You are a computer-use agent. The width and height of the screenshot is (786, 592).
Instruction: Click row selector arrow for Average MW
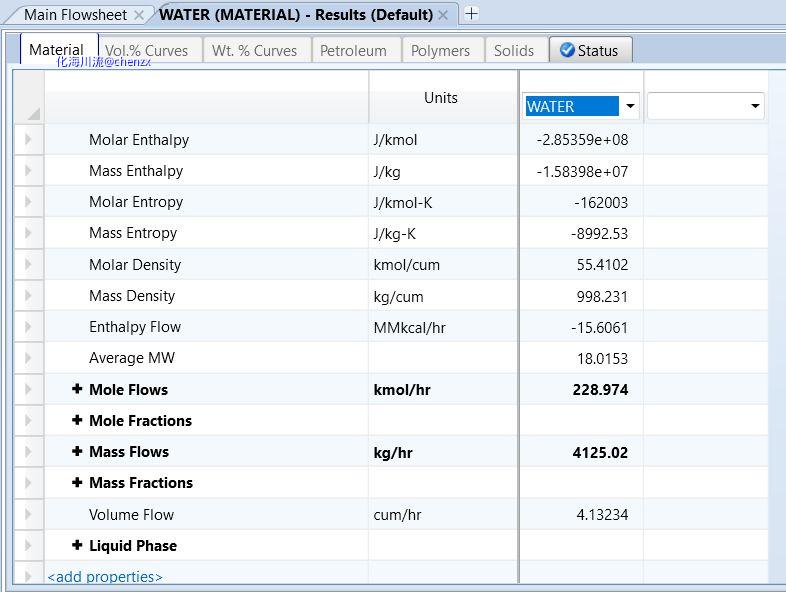29,357
